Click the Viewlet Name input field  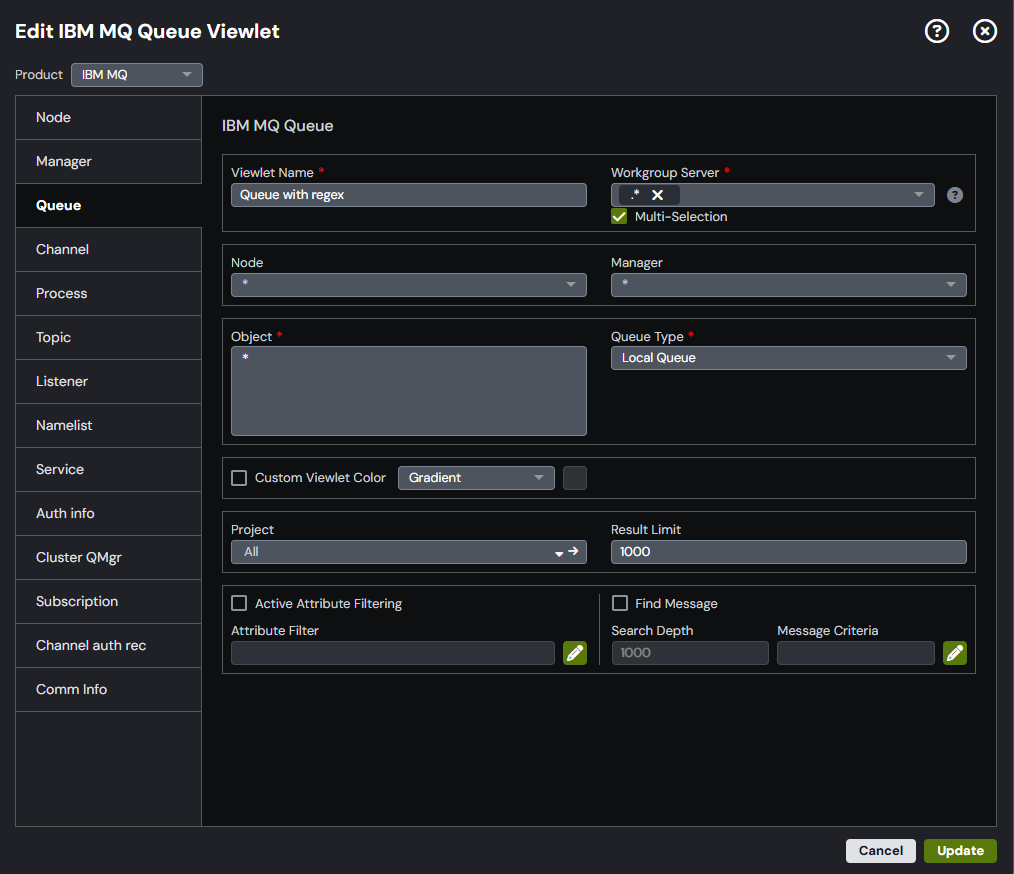[x=409, y=195]
